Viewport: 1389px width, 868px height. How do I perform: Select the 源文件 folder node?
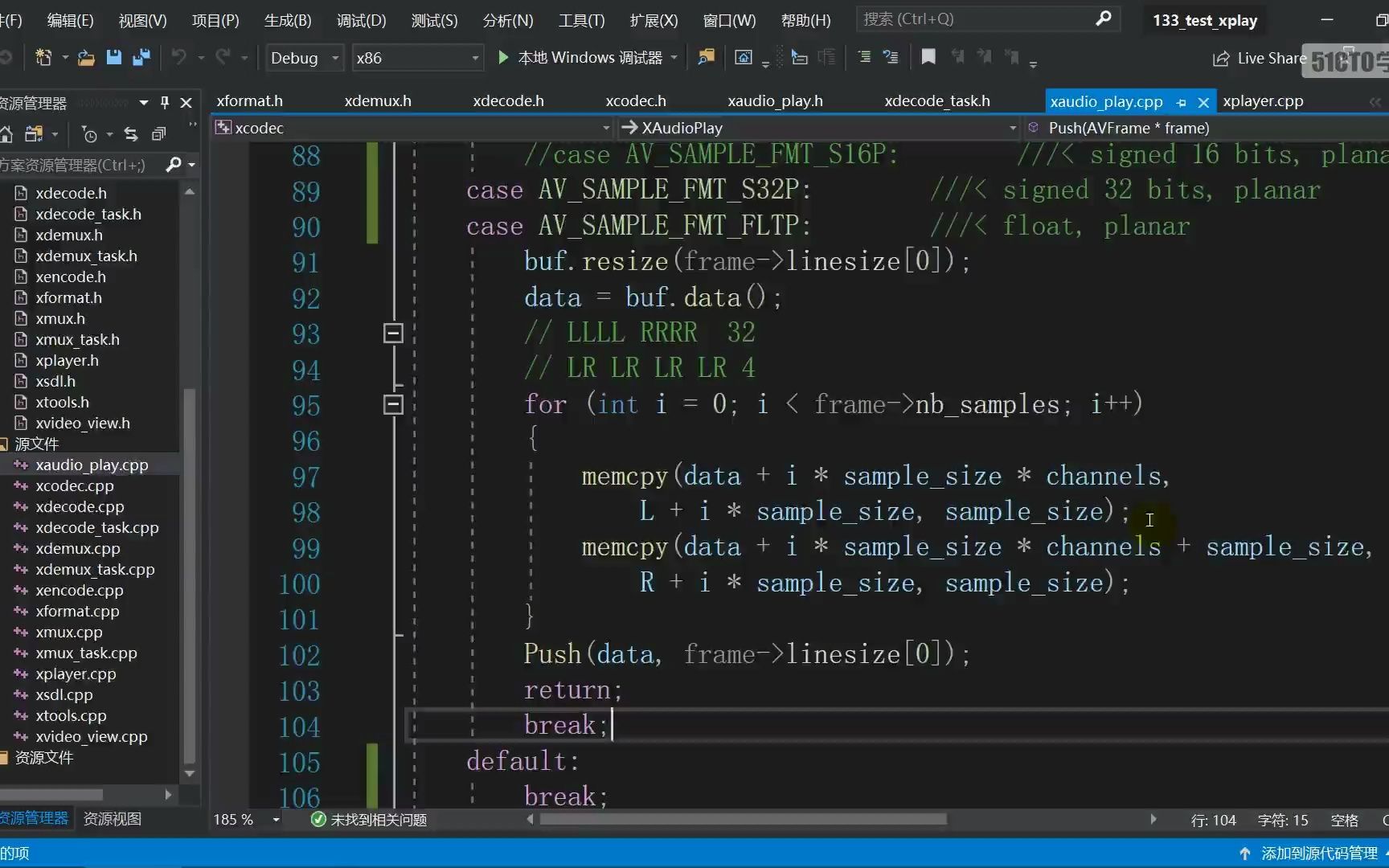tap(36, 444)
